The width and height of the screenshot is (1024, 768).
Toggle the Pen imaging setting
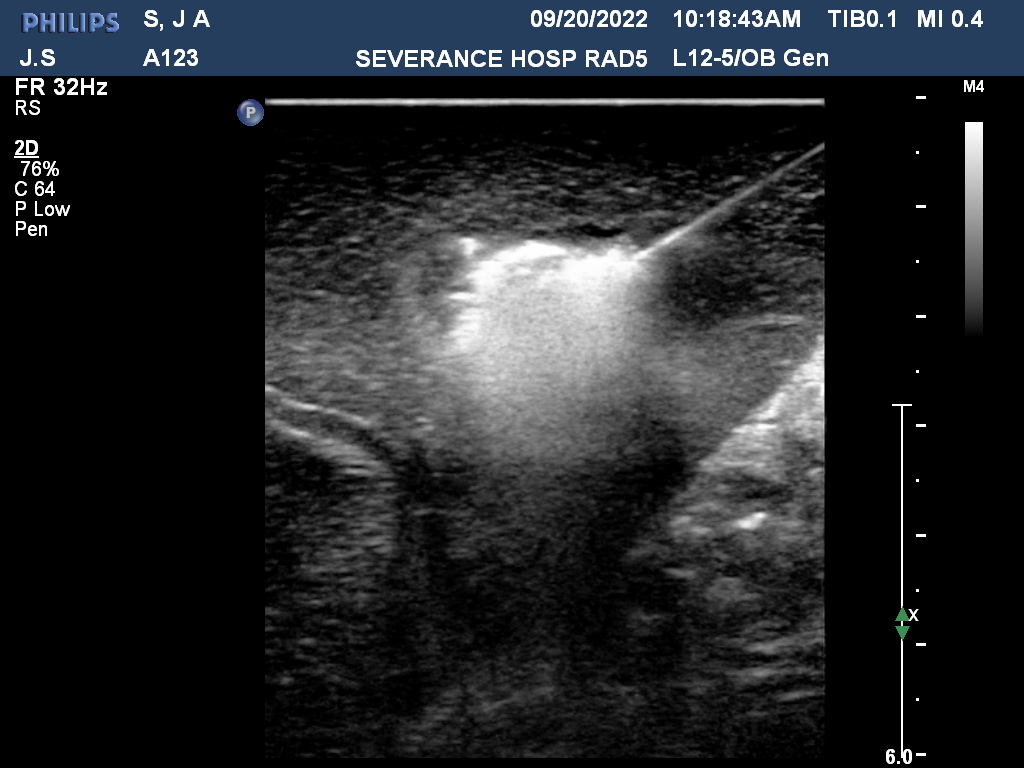tap(31, 229)
